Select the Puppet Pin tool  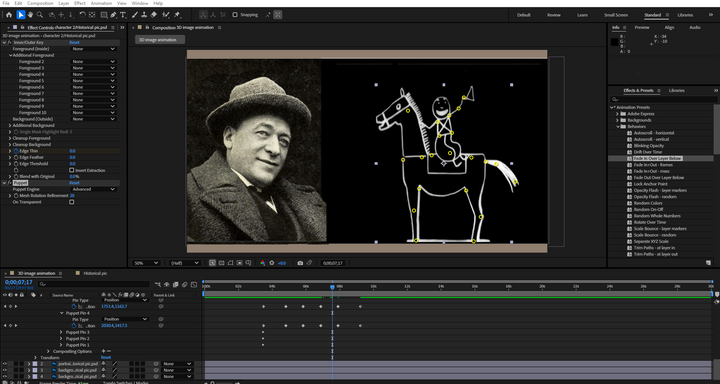pyautogui.click(x=177, y=15)
